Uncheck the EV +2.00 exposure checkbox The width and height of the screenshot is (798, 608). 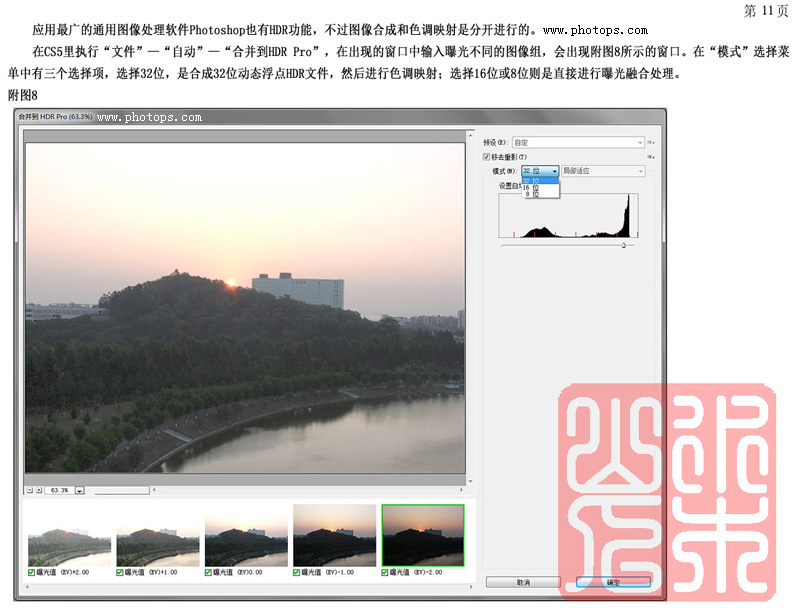[x=32, y=572]
